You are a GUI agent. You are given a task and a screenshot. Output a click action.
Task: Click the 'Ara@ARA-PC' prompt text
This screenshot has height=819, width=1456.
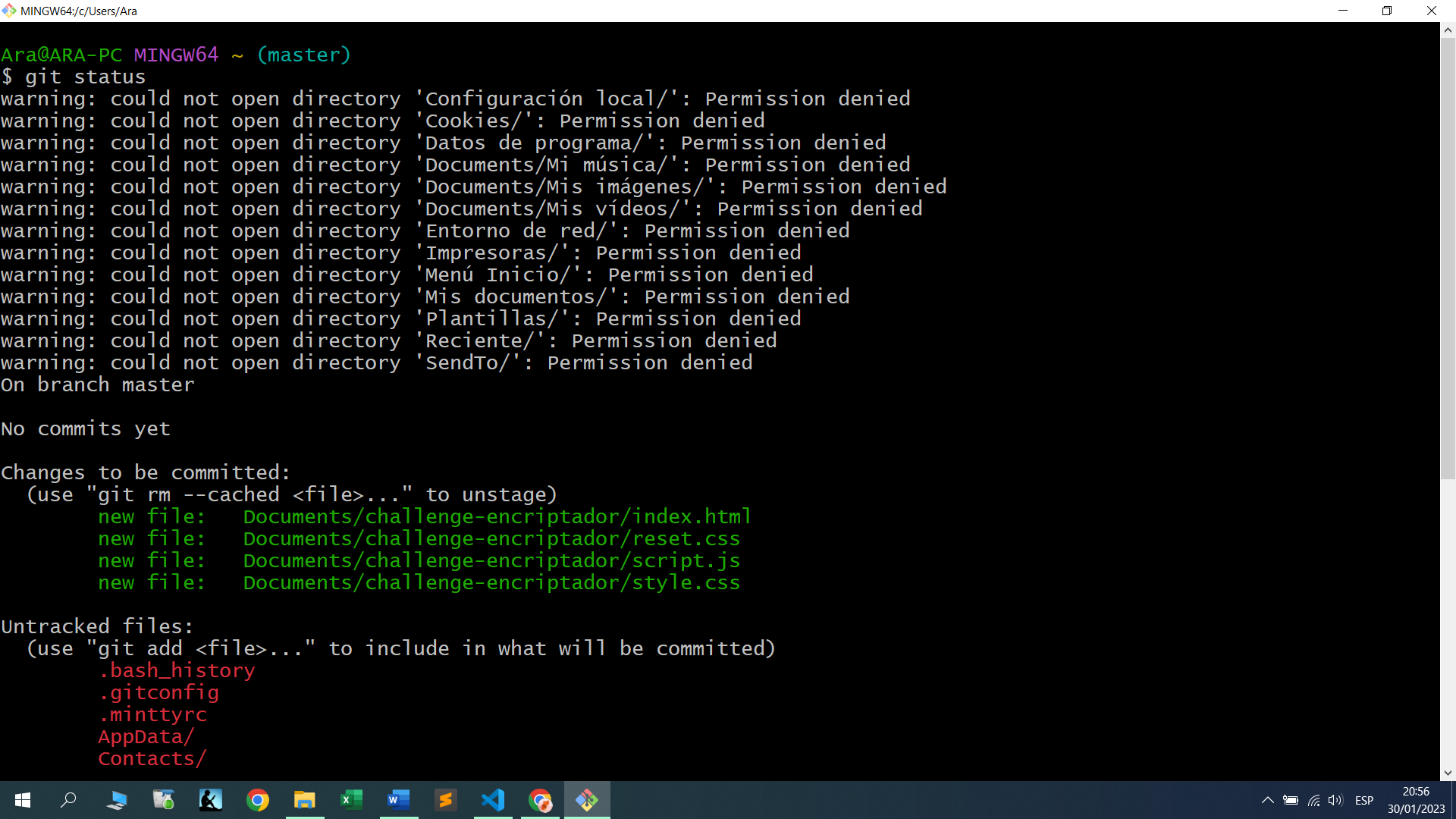61,55
